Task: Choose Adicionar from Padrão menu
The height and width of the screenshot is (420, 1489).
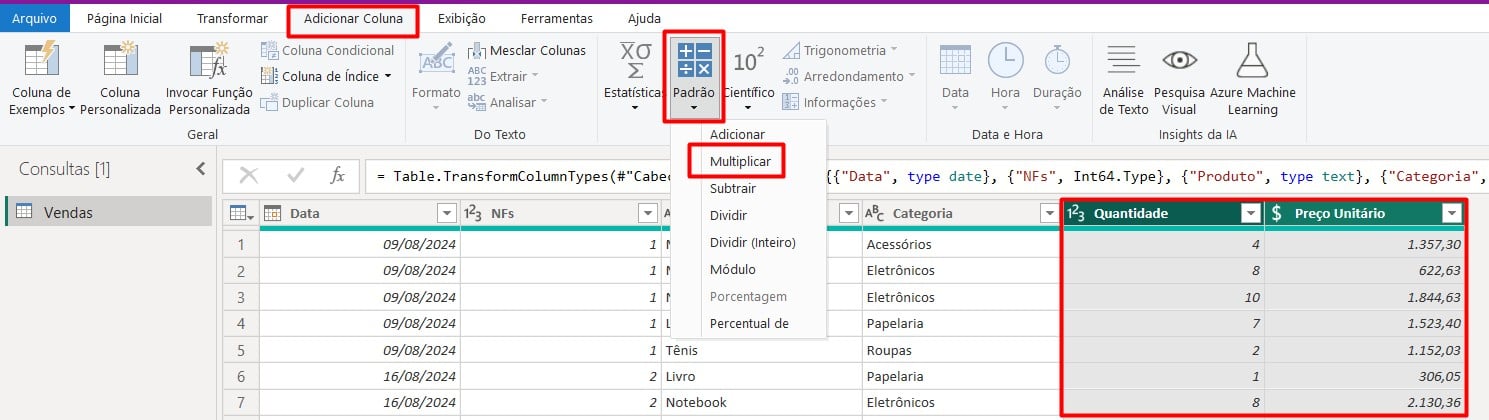Action: tap(737, 134)
